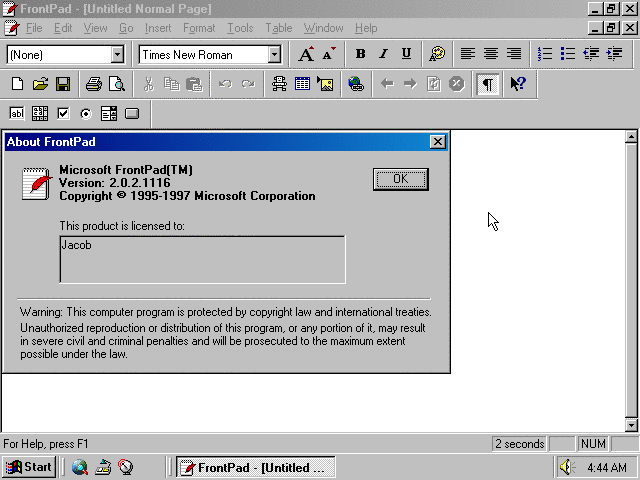This screenshot has width=640, height=480.
Task: Click the scrollbar down arrow
Action: point(631,425)
